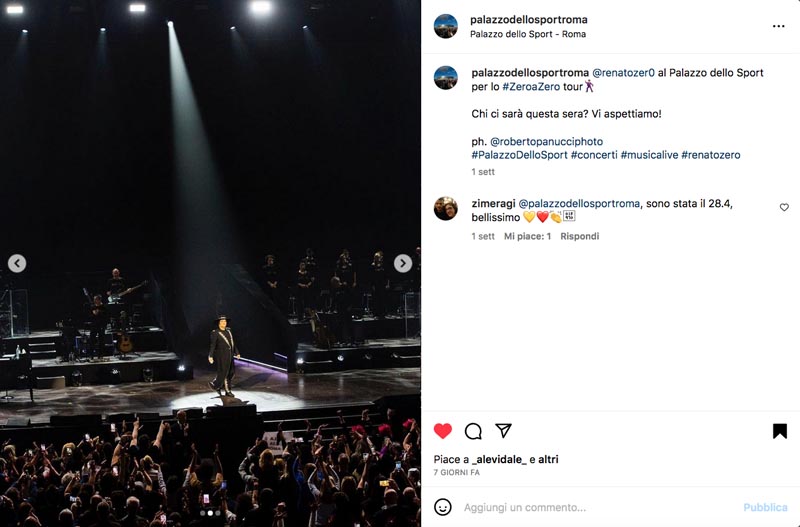Go to previous carousel photo

coord(17,263)
